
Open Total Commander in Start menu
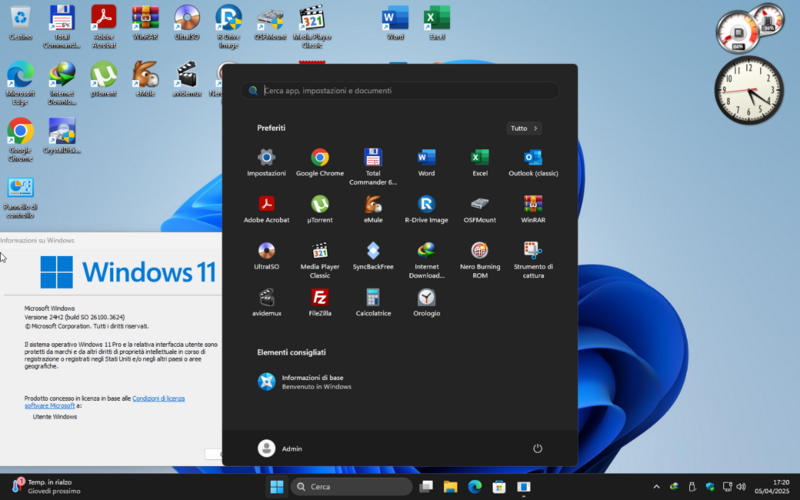pos(373,166)
